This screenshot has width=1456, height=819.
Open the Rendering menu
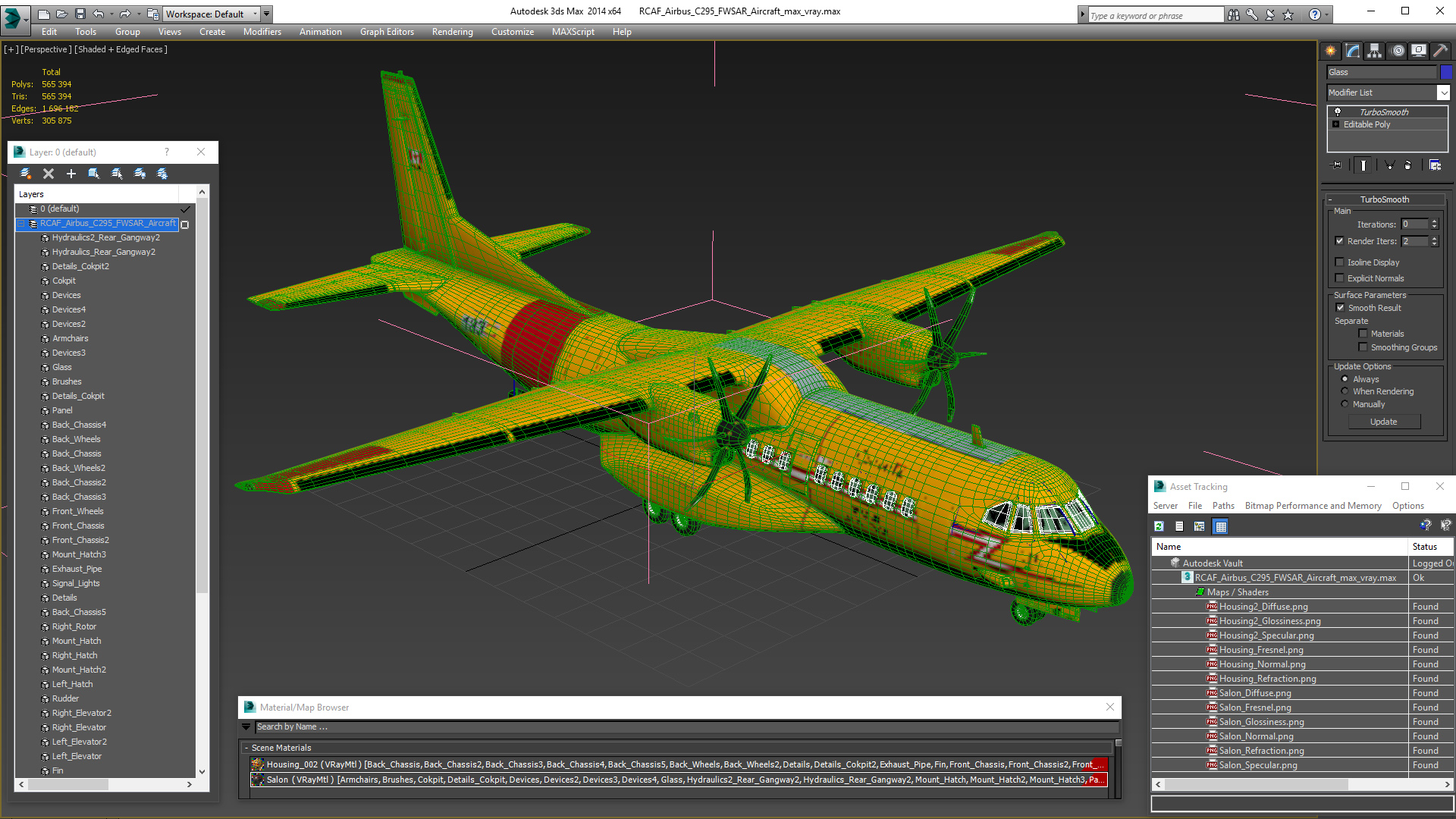[x=453, y=32]
